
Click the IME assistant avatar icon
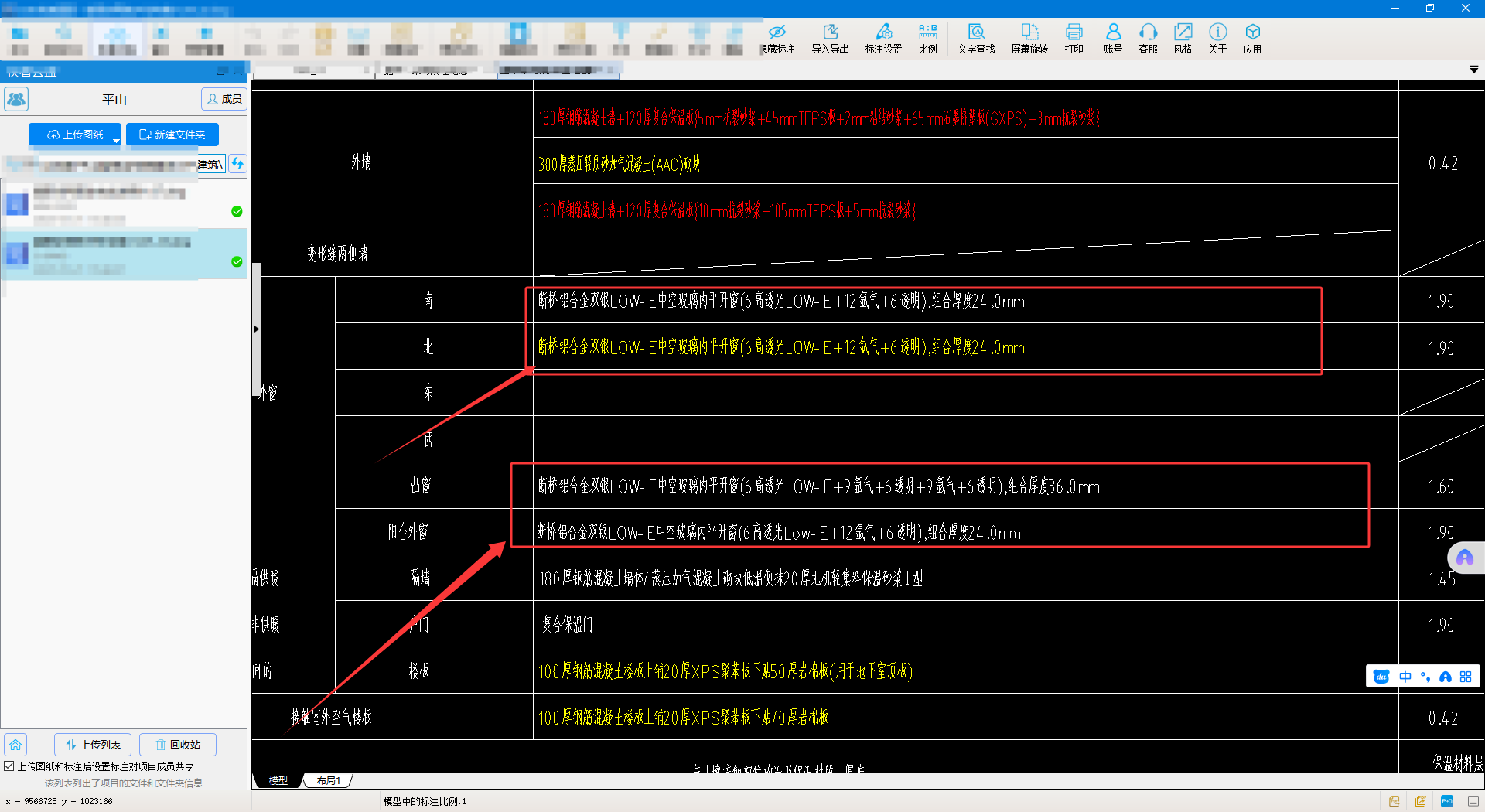tap(1445, 677)
